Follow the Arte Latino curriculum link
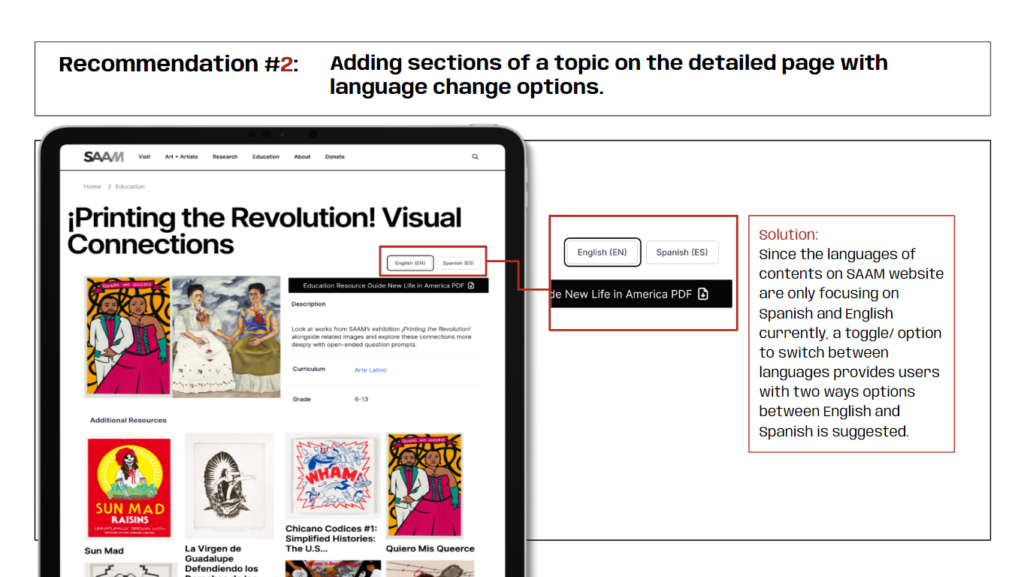The height and width of the screenshot is (577, 1024). (370, 370)
